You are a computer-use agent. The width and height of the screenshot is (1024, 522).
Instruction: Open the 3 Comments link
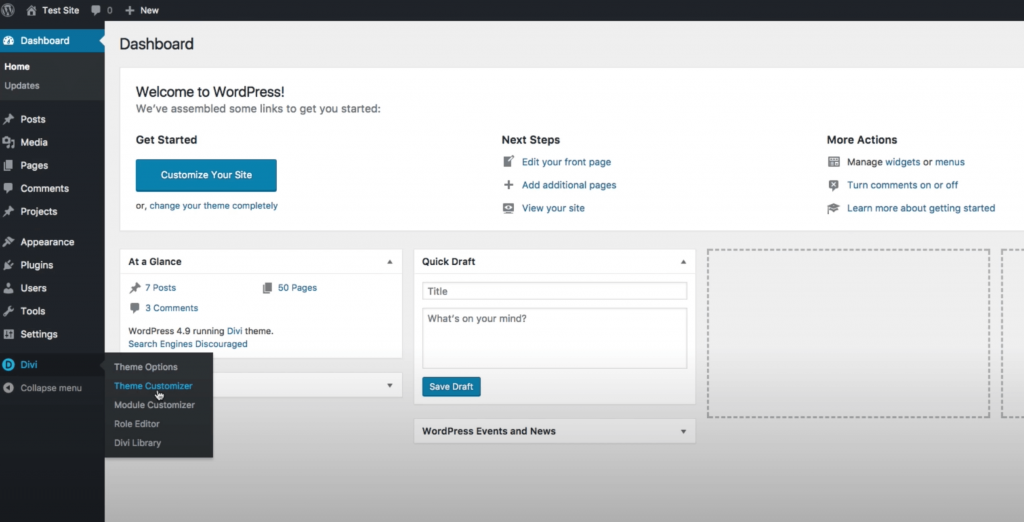coord(171,308)
